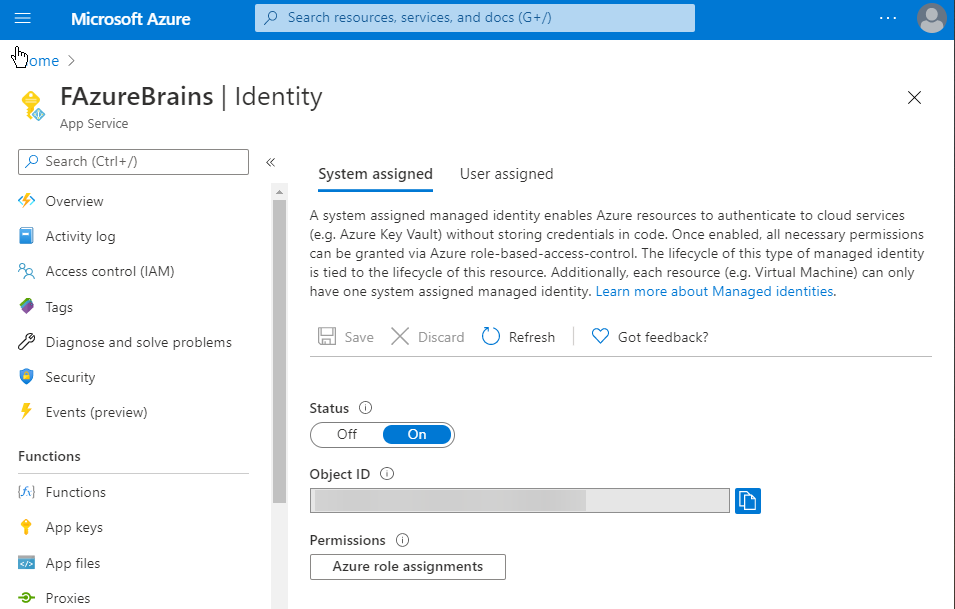This screenshot has width=955, height=609.
Task: Click the App files code icon
Action: 26,563
